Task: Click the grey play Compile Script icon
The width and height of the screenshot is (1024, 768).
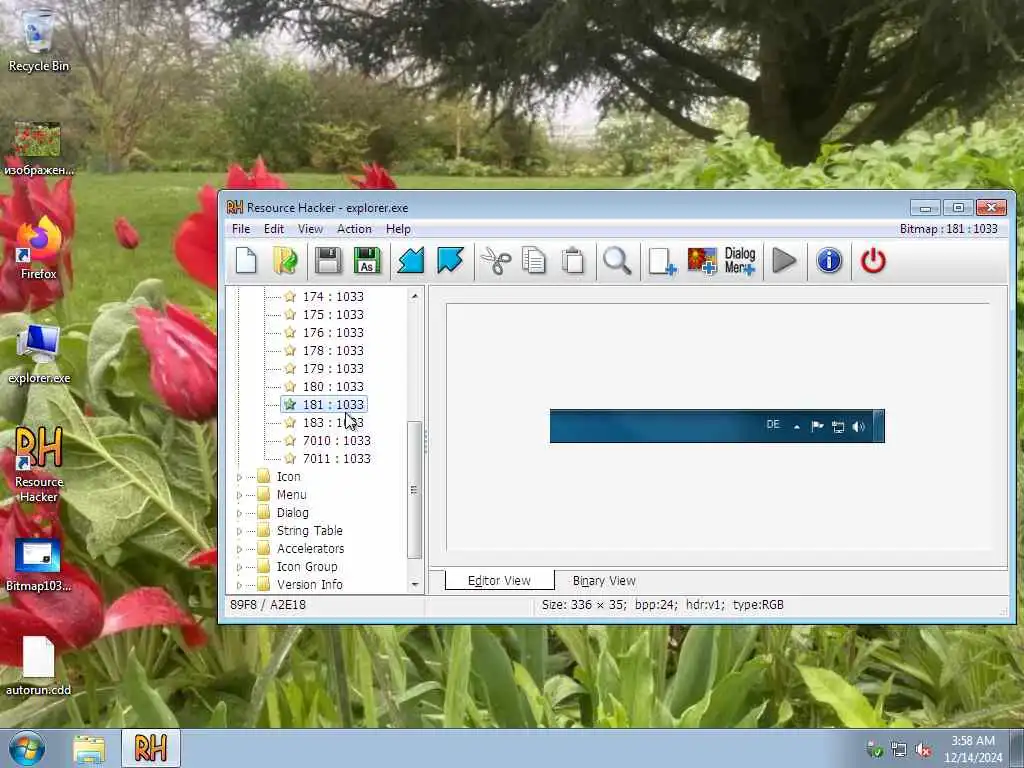Action: pyautogui.click(x=784, y=261)
